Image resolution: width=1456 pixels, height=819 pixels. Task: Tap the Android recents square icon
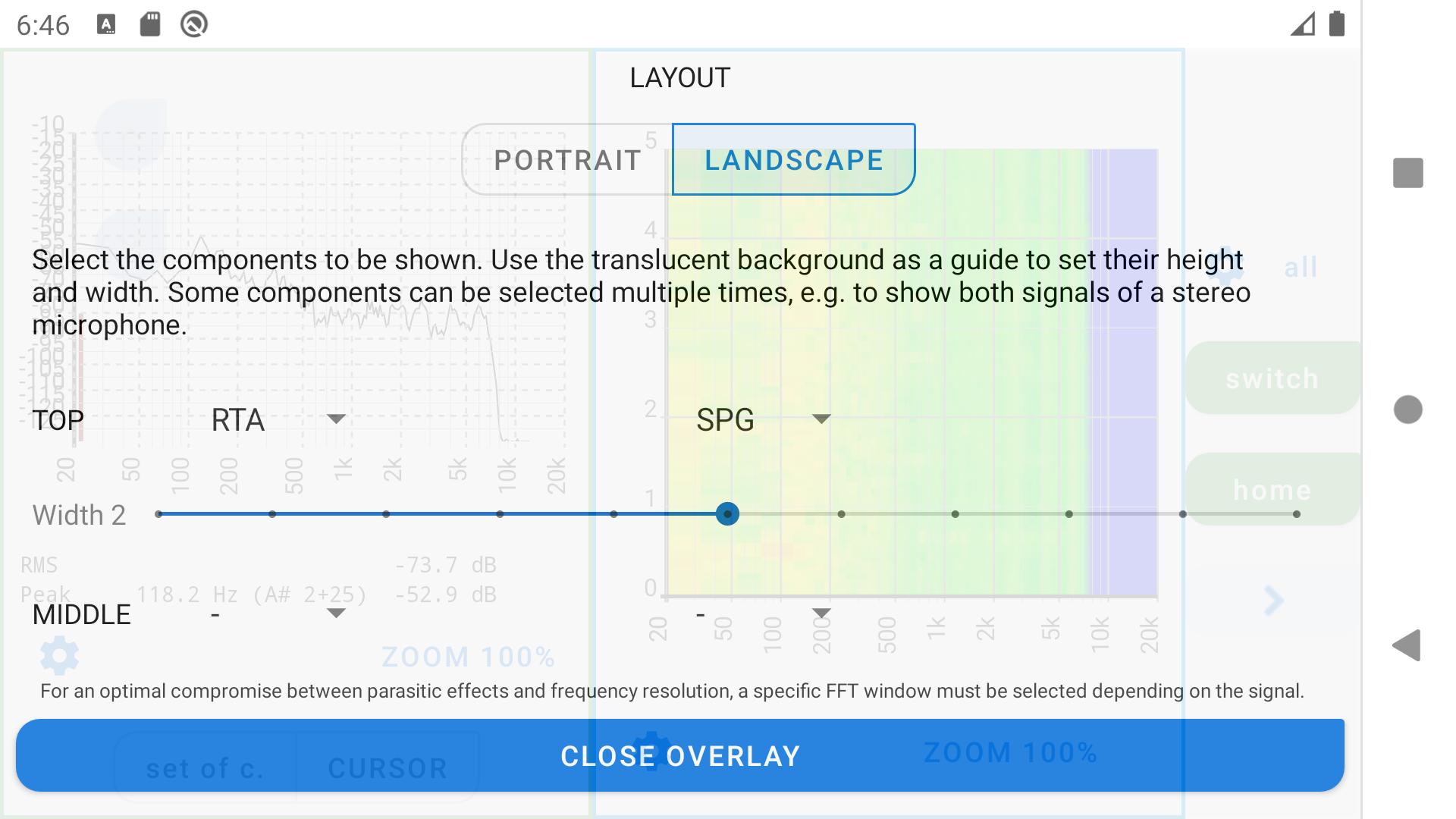point(1407,173)
